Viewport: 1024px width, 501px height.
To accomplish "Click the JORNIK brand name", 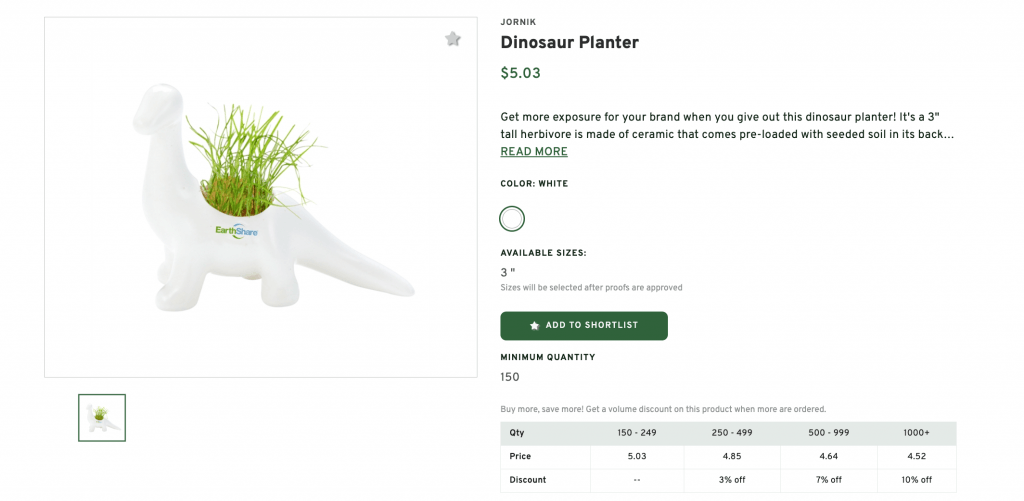I will tap(518, 22).
